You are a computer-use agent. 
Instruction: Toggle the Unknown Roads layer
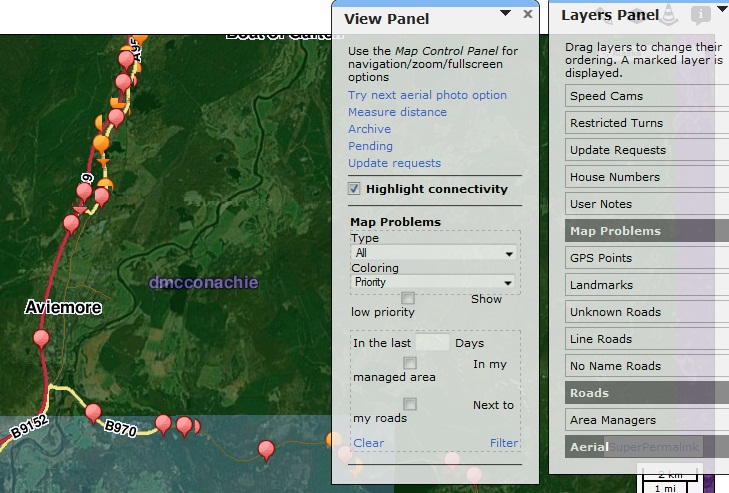coord(647,312)
